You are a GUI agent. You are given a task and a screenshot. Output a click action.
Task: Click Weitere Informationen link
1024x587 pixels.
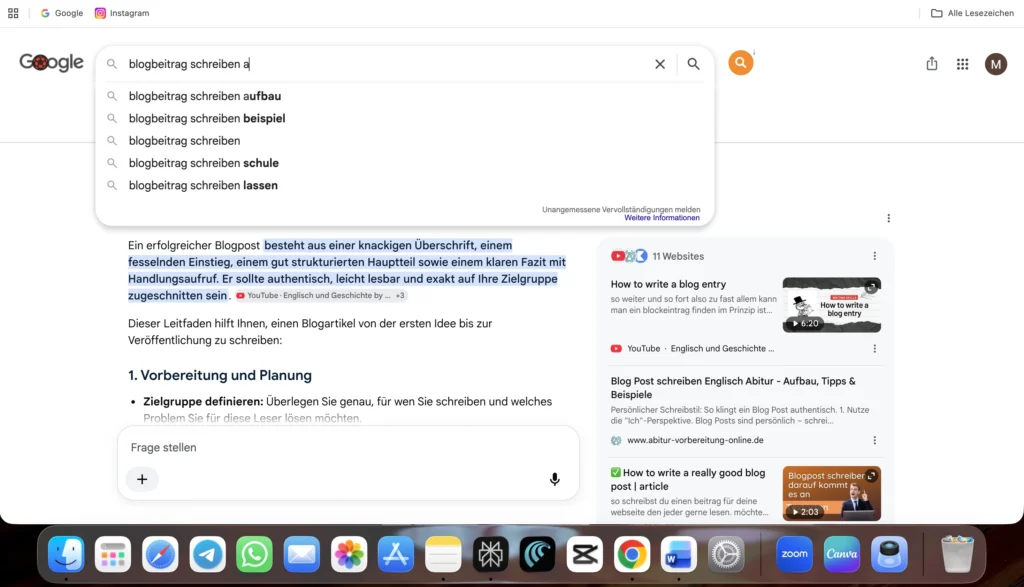click(x=662, y=218)
